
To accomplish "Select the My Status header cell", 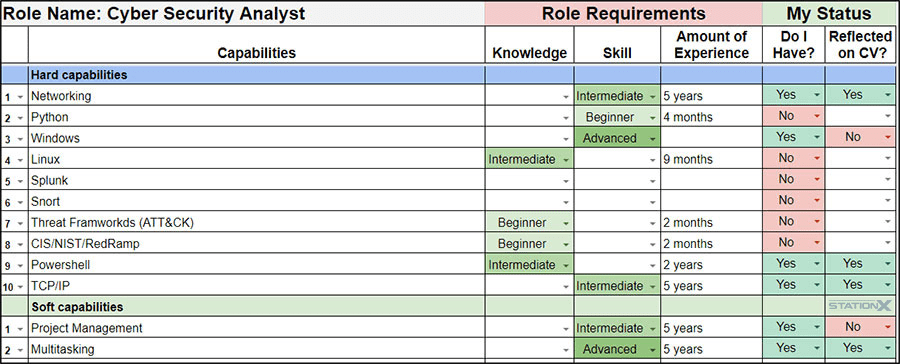I will [x=829, y=13].
